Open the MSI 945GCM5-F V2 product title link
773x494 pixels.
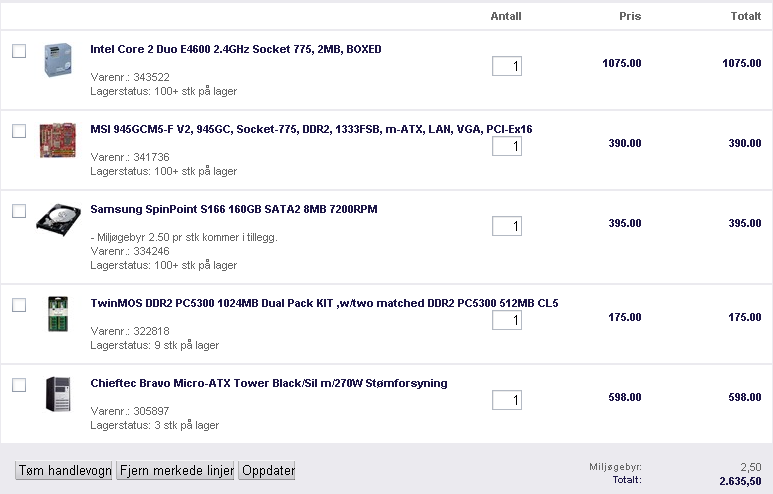pyautogui.click(x=311, y=129)
